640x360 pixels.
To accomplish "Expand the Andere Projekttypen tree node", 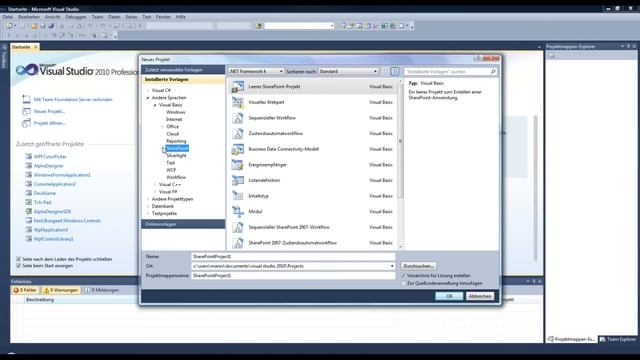I will [x=148, y=199].
